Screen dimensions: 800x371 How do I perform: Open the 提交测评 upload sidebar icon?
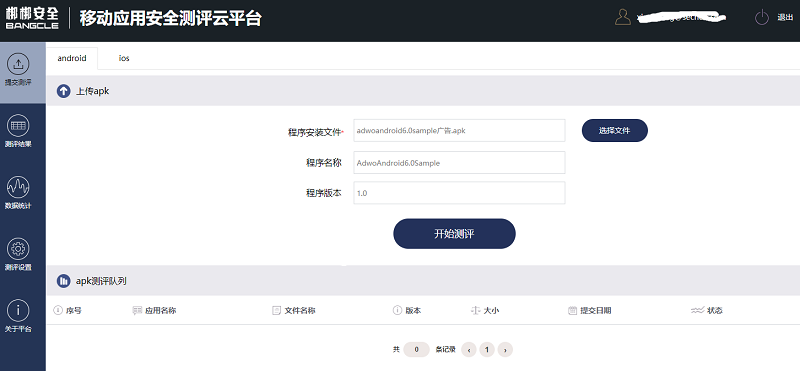tap(18, 64)
